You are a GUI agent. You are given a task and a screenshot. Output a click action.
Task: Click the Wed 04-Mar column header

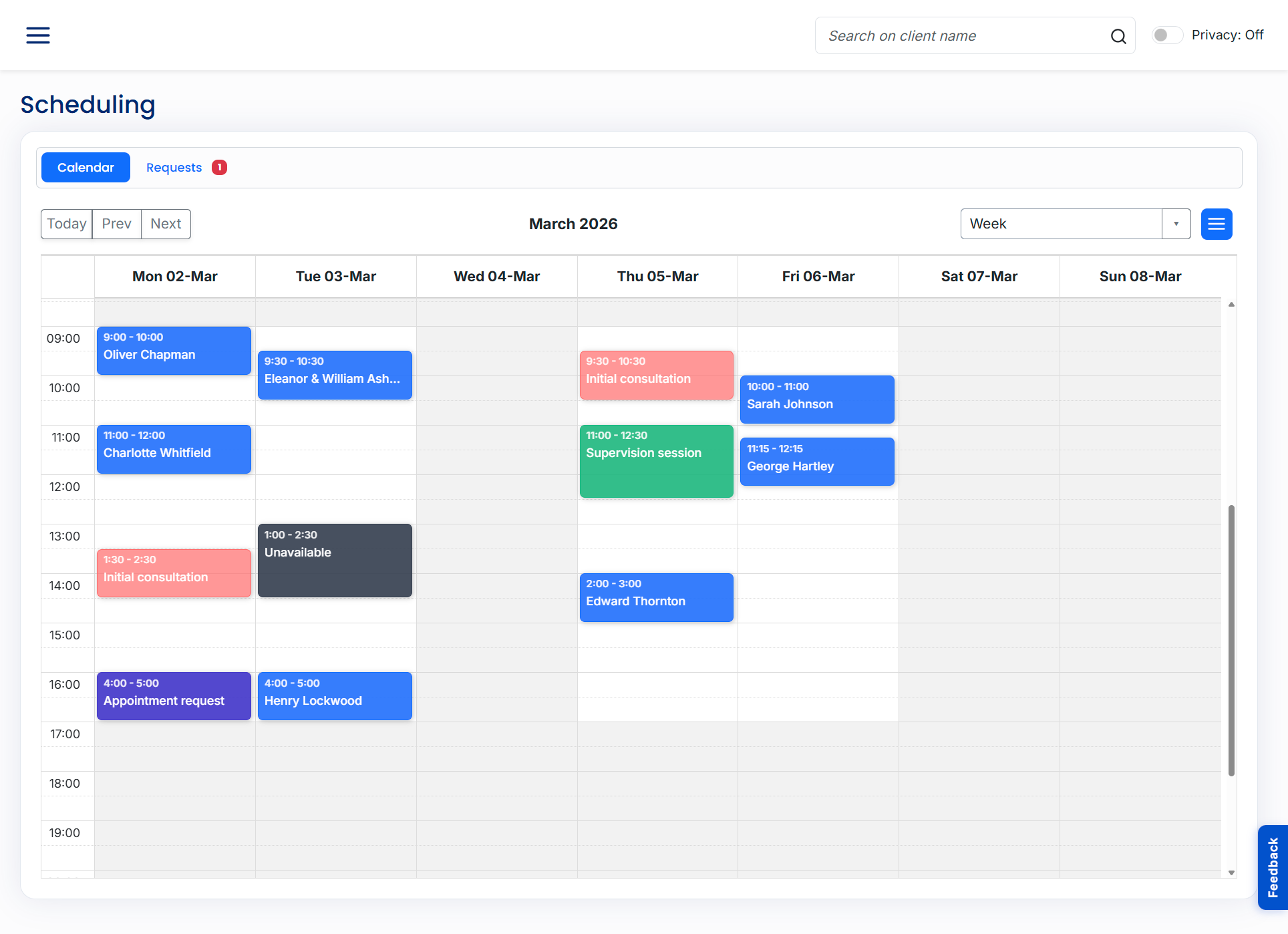tap(497, 277)
